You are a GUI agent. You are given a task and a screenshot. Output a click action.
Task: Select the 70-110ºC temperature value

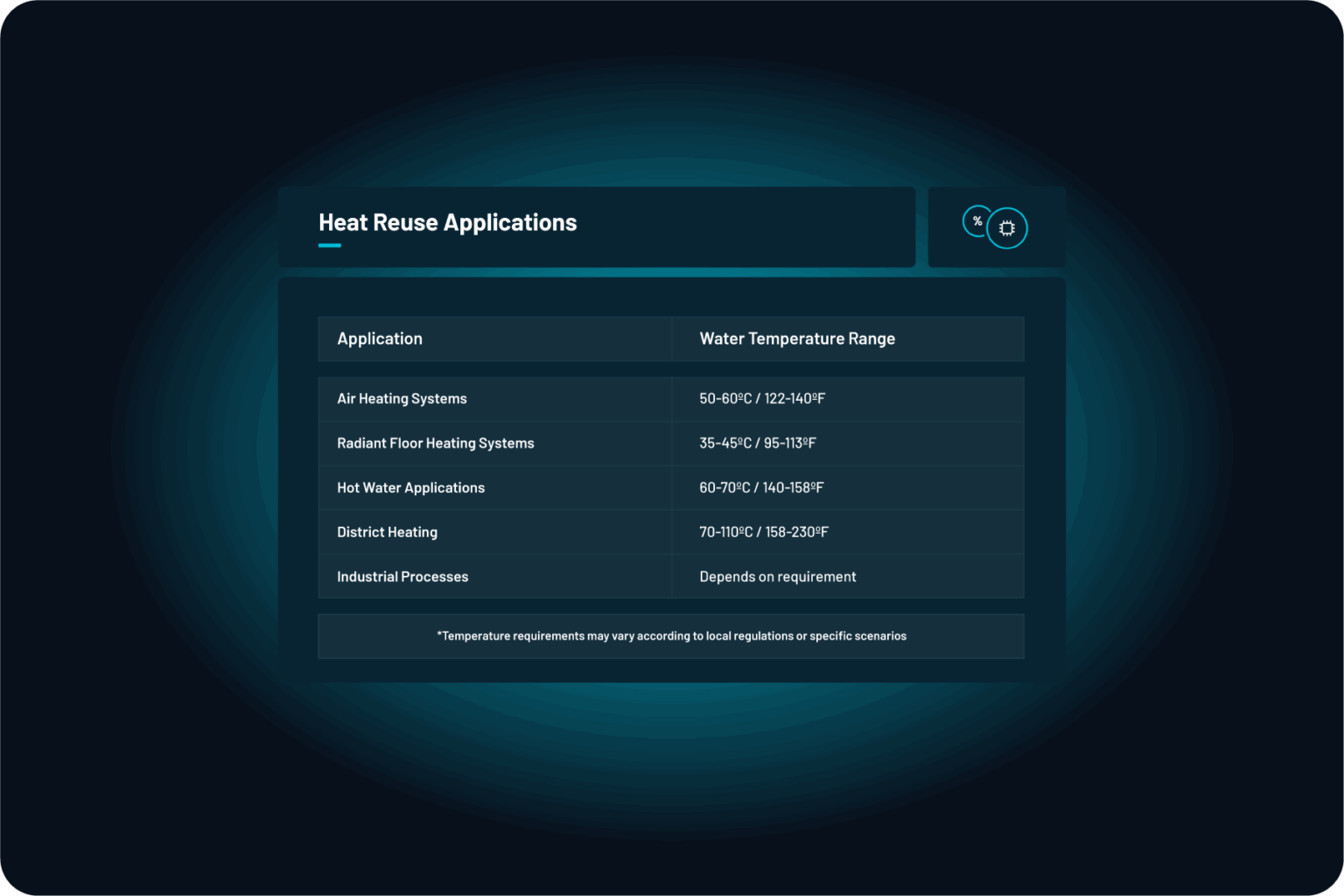tap(764, 532)
